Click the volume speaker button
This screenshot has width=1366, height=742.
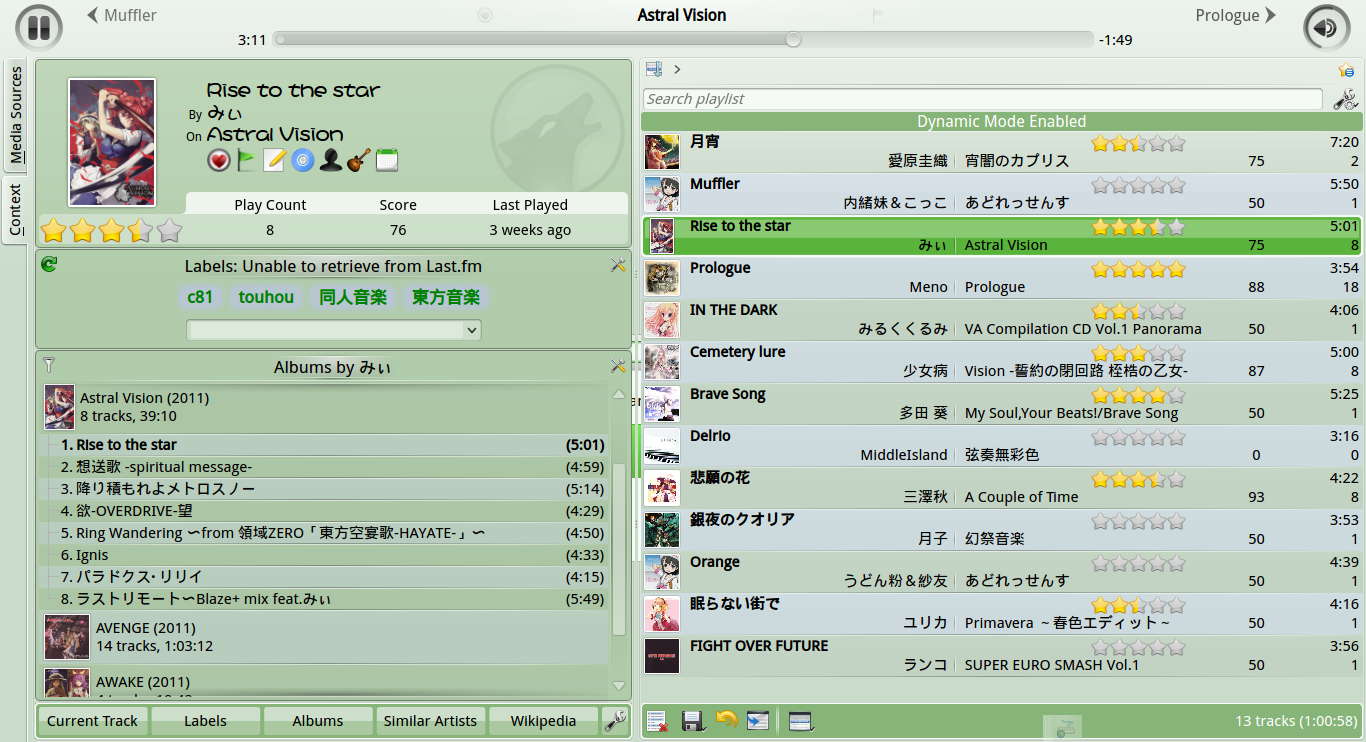click(1326, 27)
